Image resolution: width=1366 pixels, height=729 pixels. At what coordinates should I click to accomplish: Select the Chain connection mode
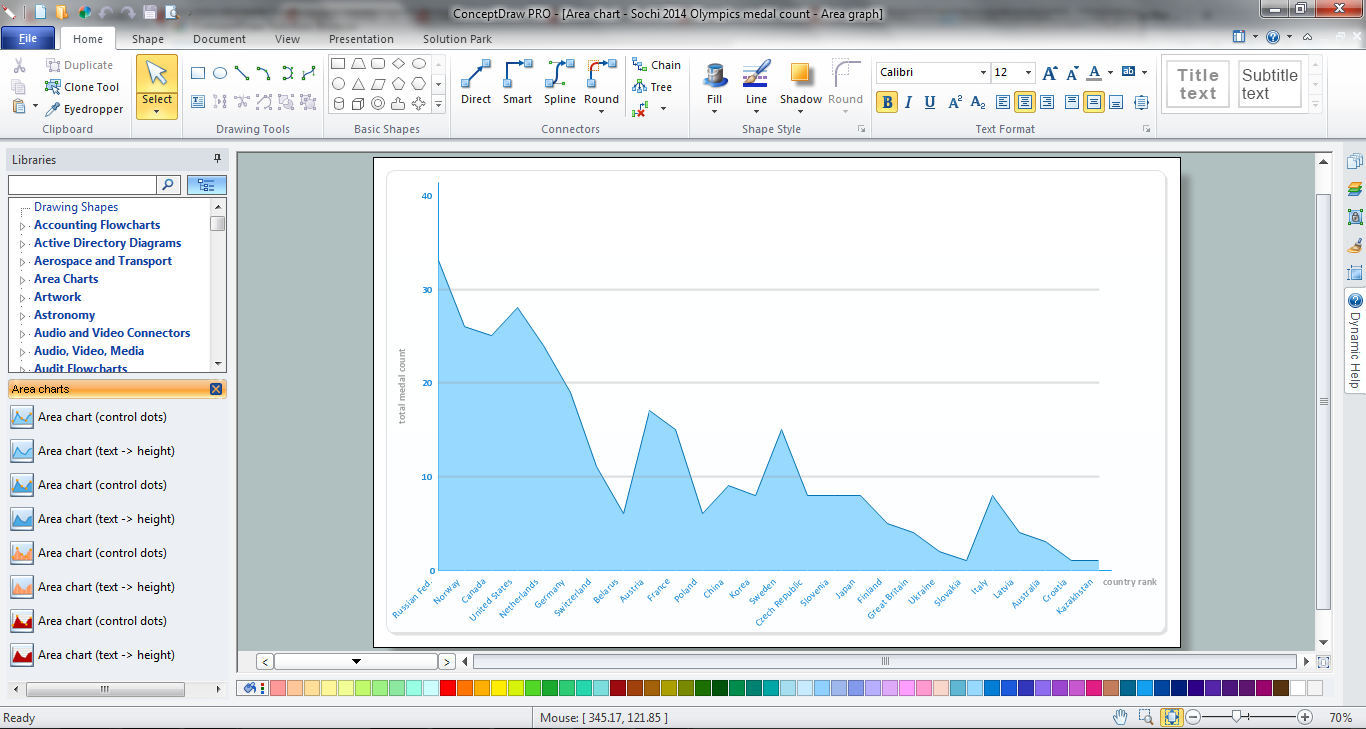click(656, 65)
